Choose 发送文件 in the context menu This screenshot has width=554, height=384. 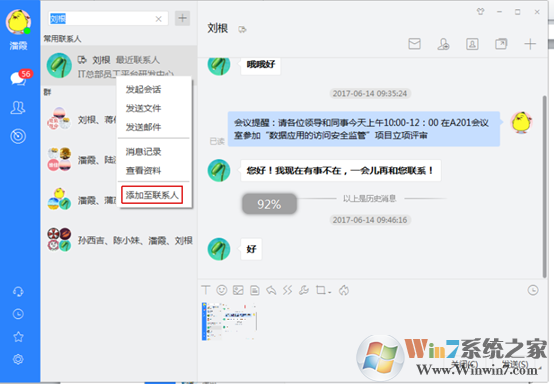pos(143,108)
